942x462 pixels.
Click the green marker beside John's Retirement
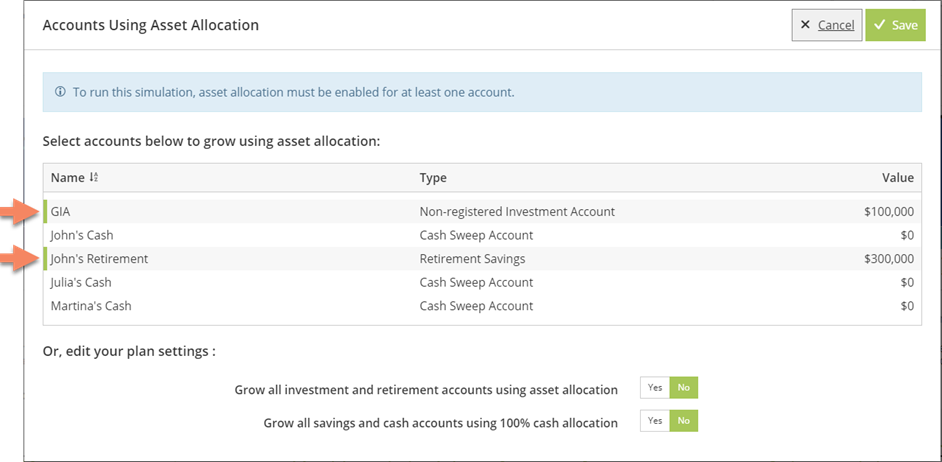point(45,259)
